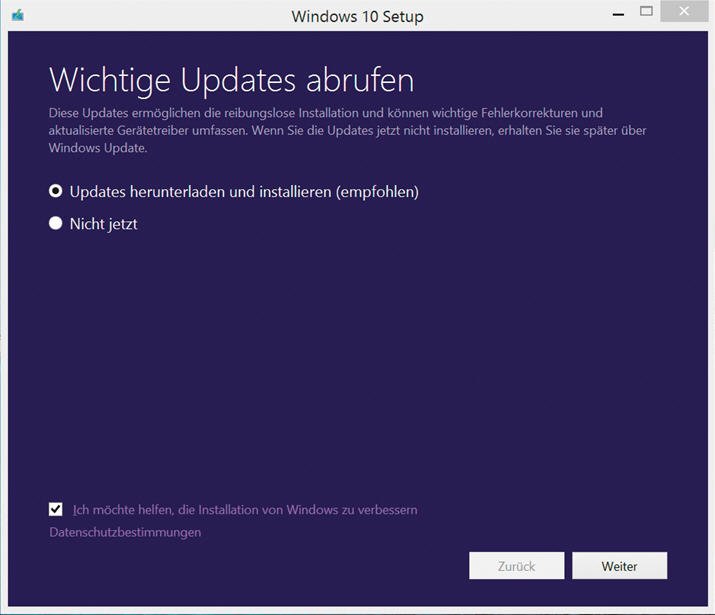The image size is (715, 615).
Task: Click the Weiter button
Action: point(619,566)
